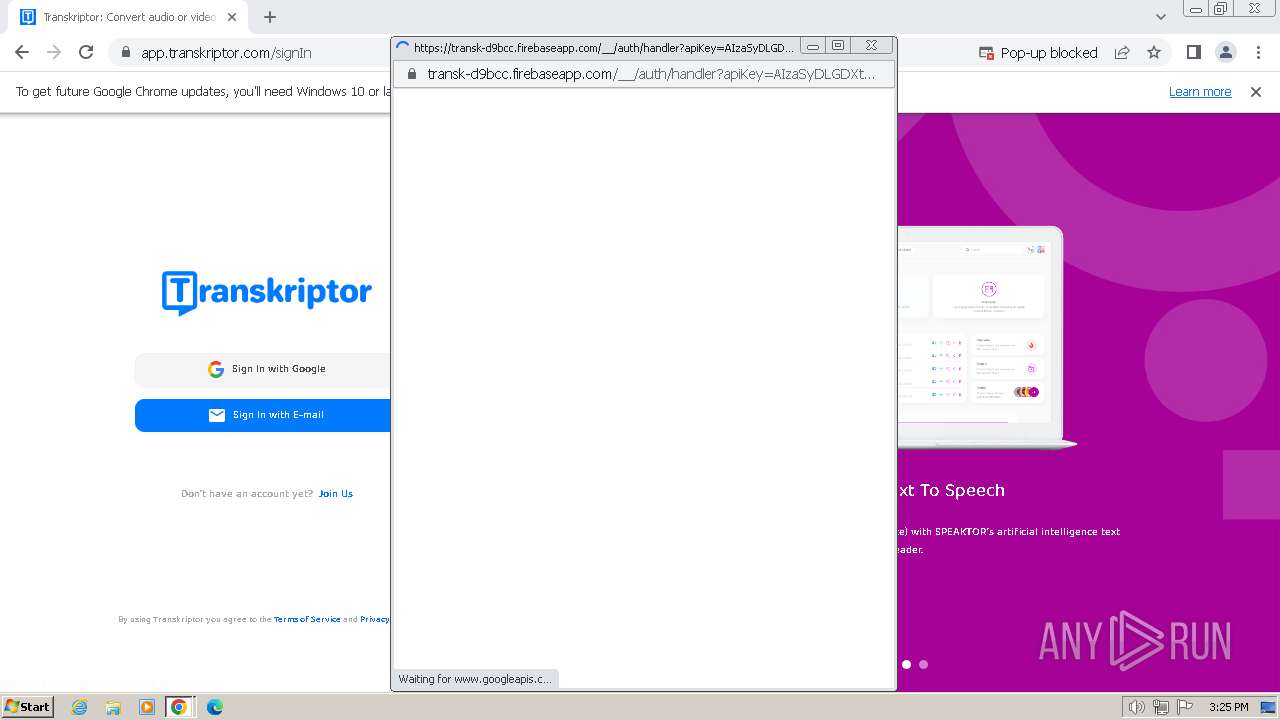Select second carousel dot indicator
The width and height of the screenshot is (1280, 720).
click(907, 664)
